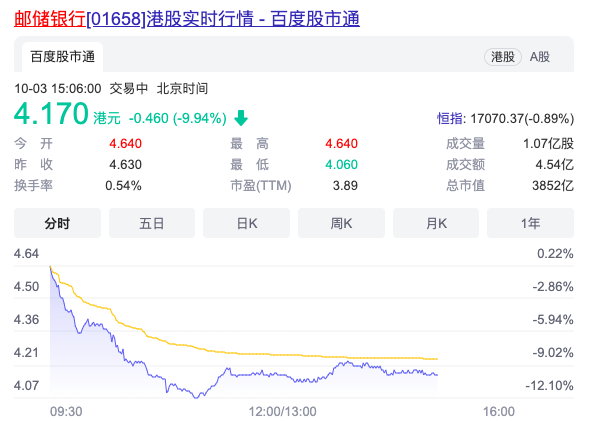600x421 pixels.
Task: Click the 交易中 trading status text
Action: (x=129, y=89)
